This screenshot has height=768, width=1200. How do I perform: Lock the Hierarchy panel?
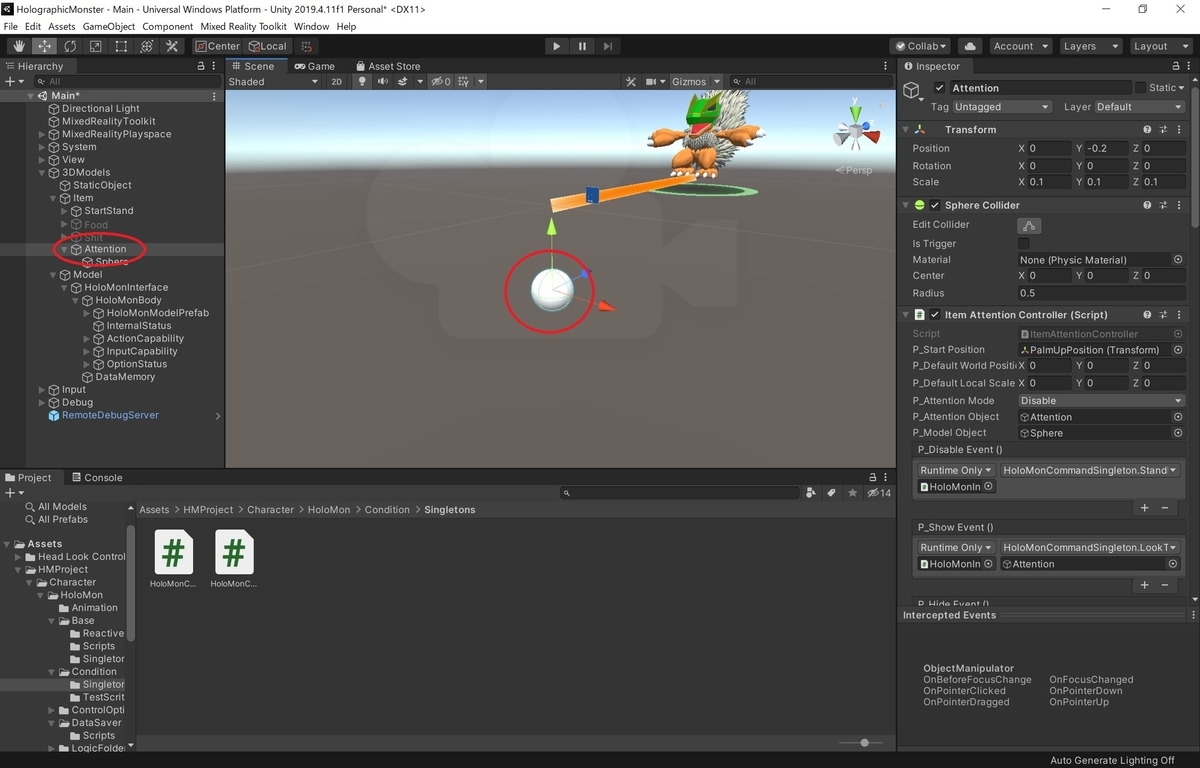[x=201, y=66]
